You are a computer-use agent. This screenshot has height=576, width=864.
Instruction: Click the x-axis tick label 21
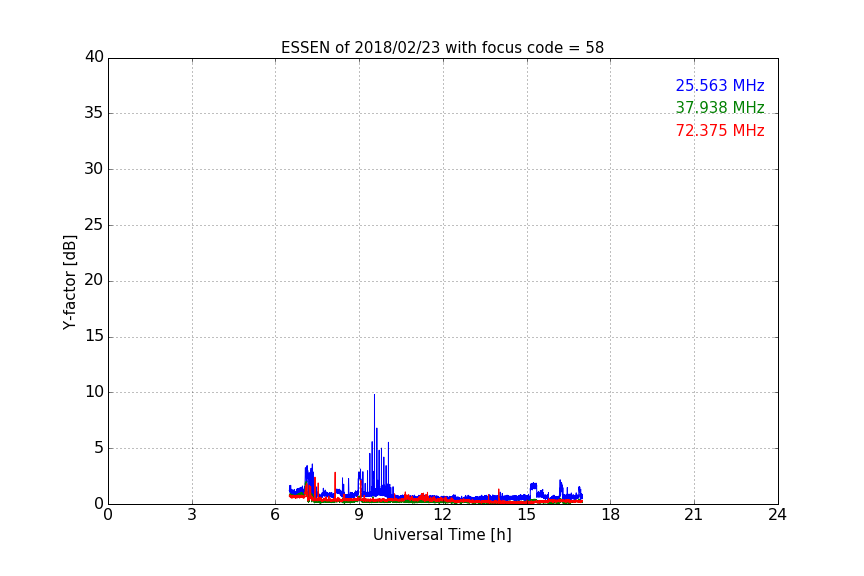pyautogui.click(x=694, y=515)
